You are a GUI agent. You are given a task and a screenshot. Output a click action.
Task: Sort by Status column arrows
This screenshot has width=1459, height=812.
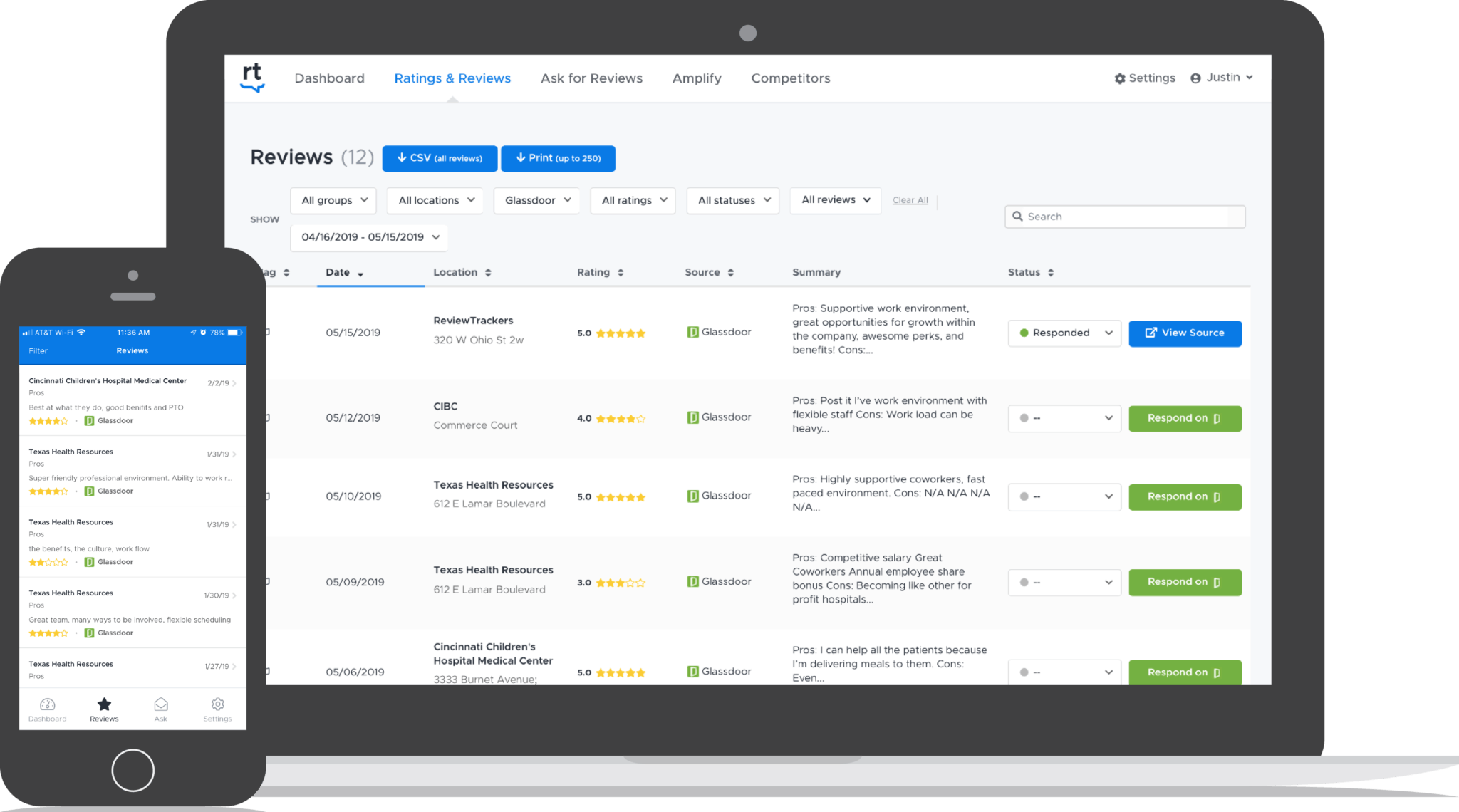tap(1051, 273)
